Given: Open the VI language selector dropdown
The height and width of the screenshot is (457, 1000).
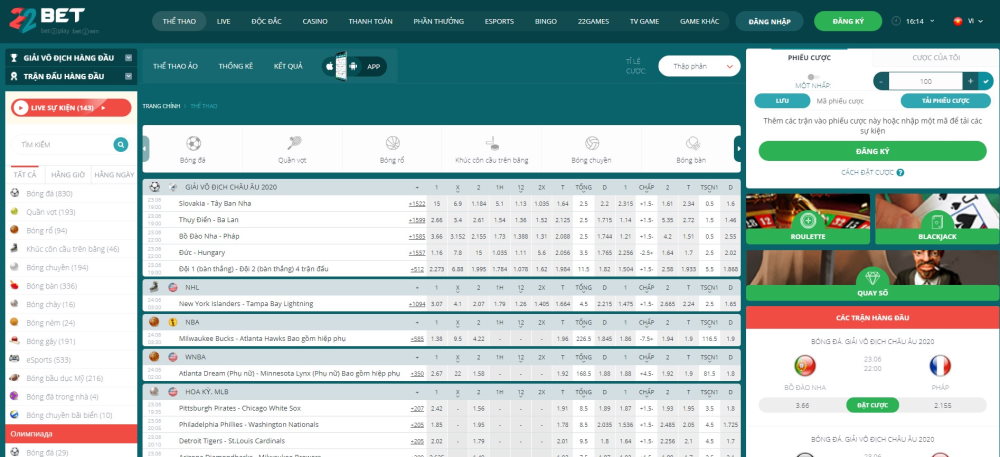Looking at the screenshot, I should (x=971, y=21).
